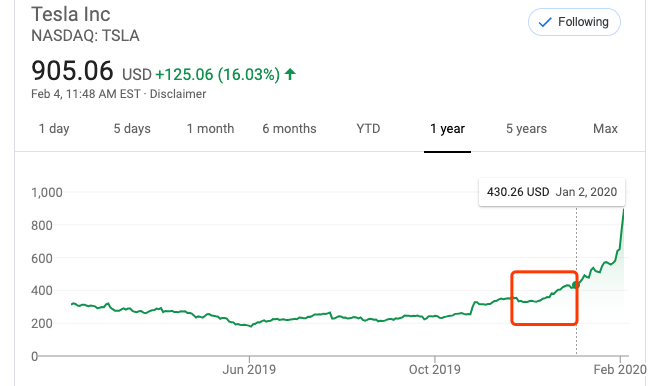Click the green data point on chart

pos(576,285)
